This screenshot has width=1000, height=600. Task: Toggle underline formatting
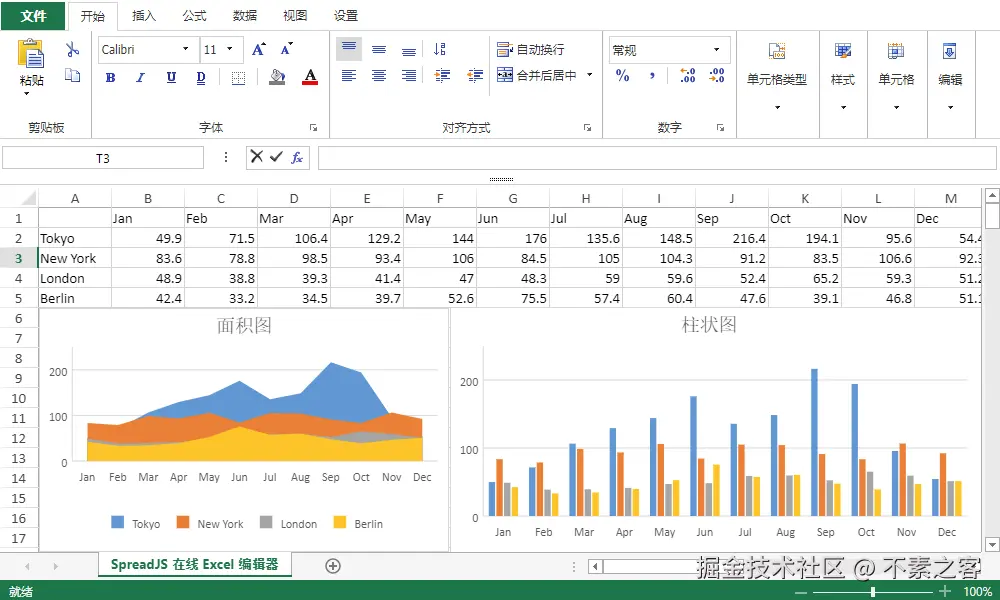(x=171, y=78)
